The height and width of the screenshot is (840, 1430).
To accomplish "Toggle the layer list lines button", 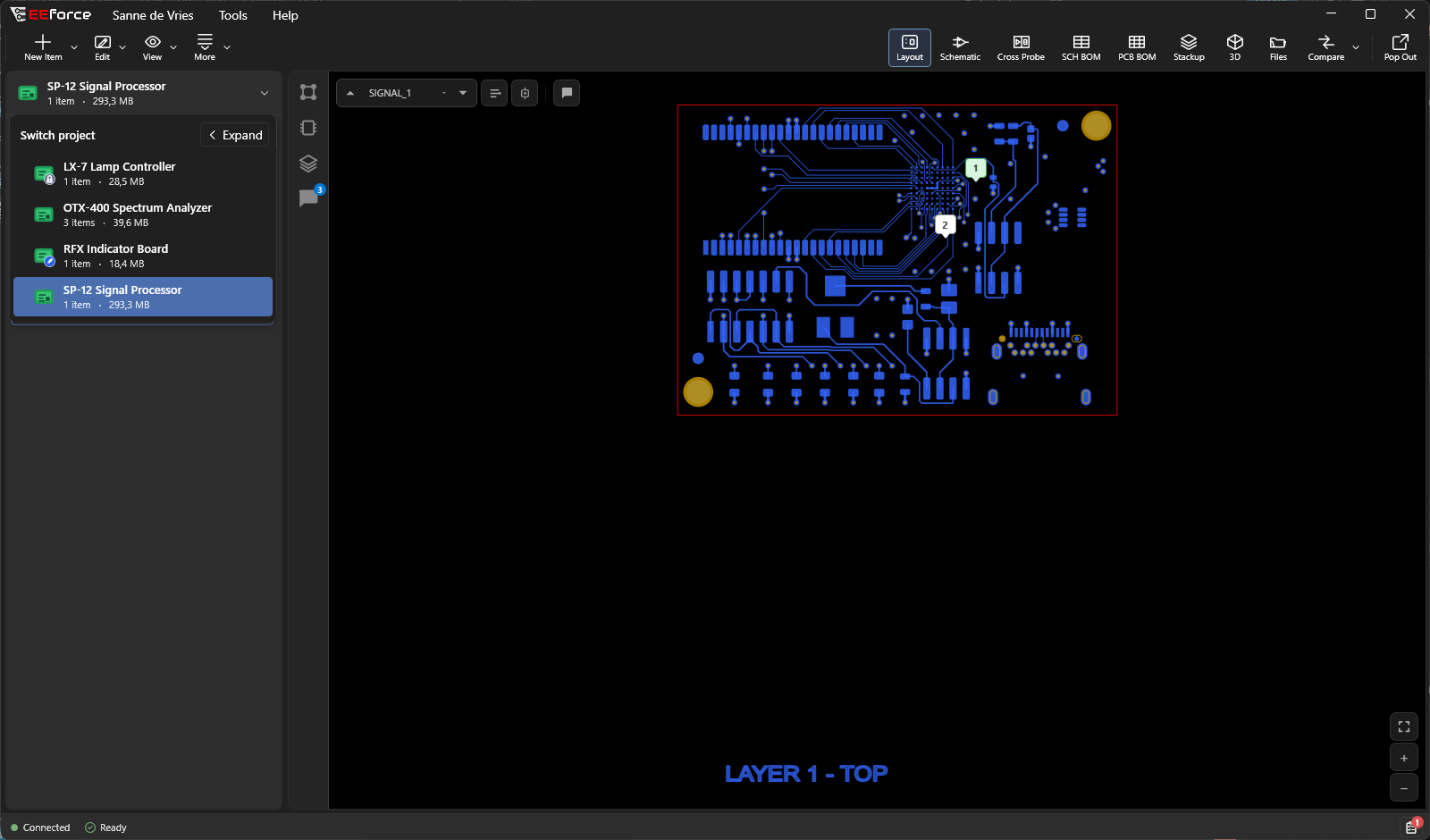I will click(x=494, y=93).
